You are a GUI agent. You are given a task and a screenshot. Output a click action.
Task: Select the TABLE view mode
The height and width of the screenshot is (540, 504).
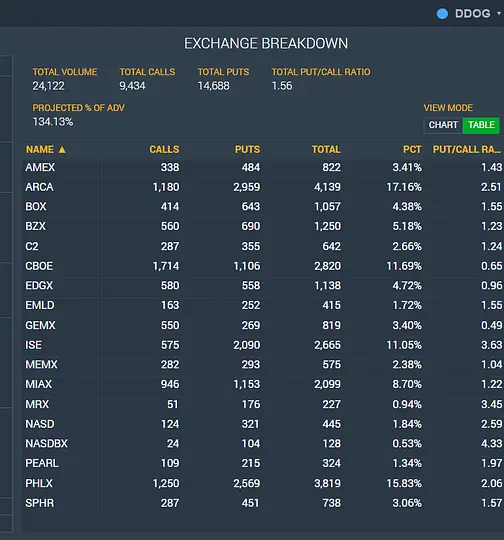click(481, 125)
